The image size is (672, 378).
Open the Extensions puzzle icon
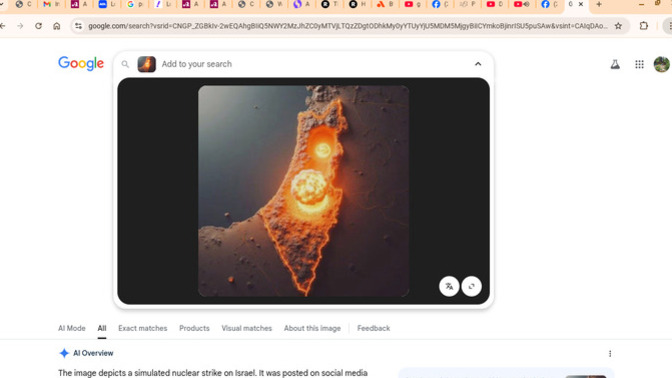coord(644,26)
